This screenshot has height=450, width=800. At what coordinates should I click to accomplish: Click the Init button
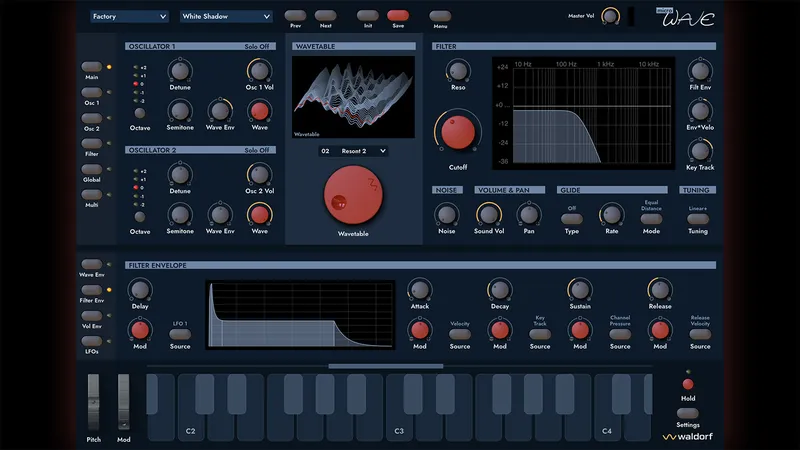pyautogui.click(x=368, y=15)
